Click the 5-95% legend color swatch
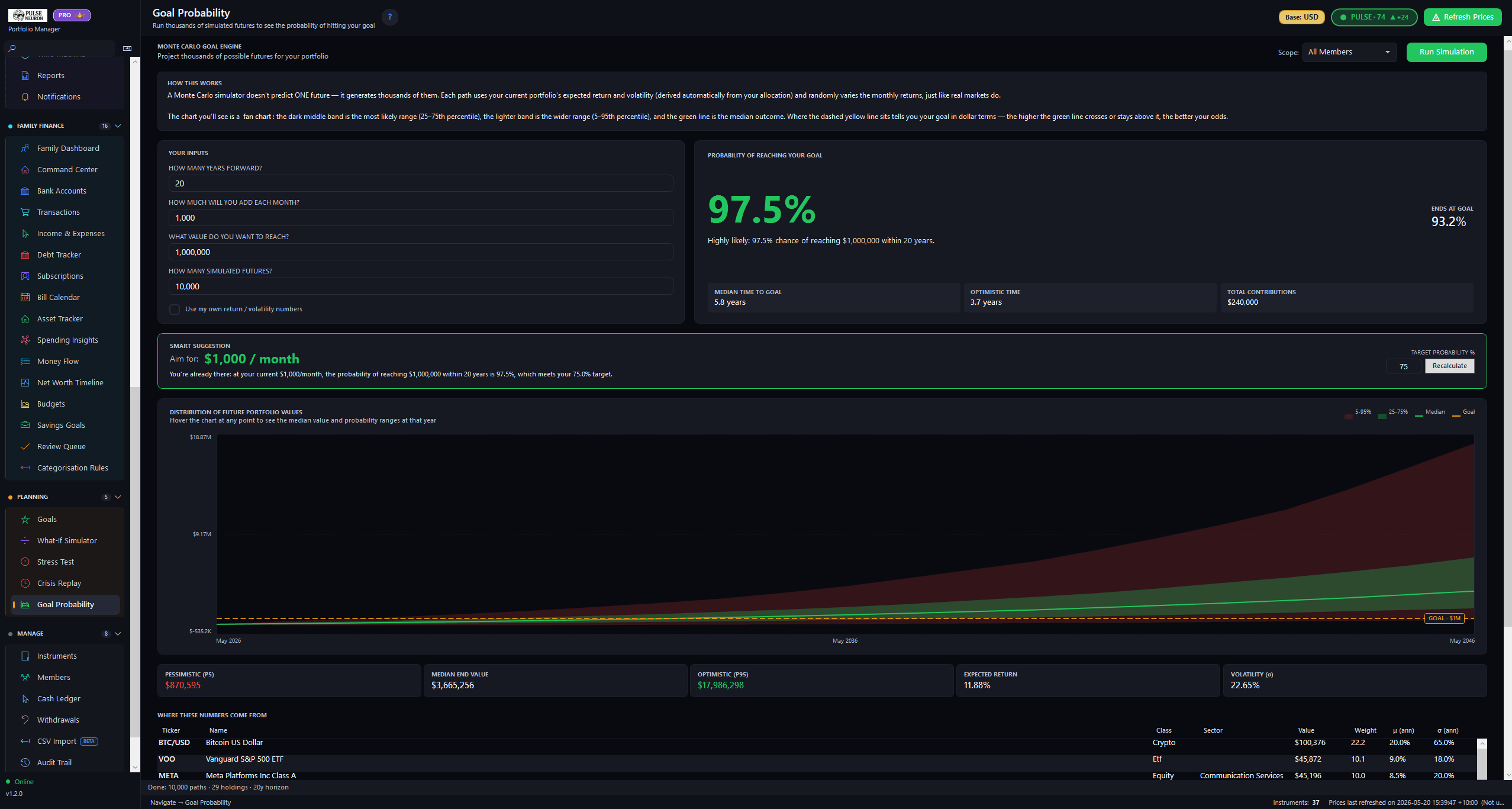Image resolution: width=1512 pixels, height=809 pixels. [1348, 415]
